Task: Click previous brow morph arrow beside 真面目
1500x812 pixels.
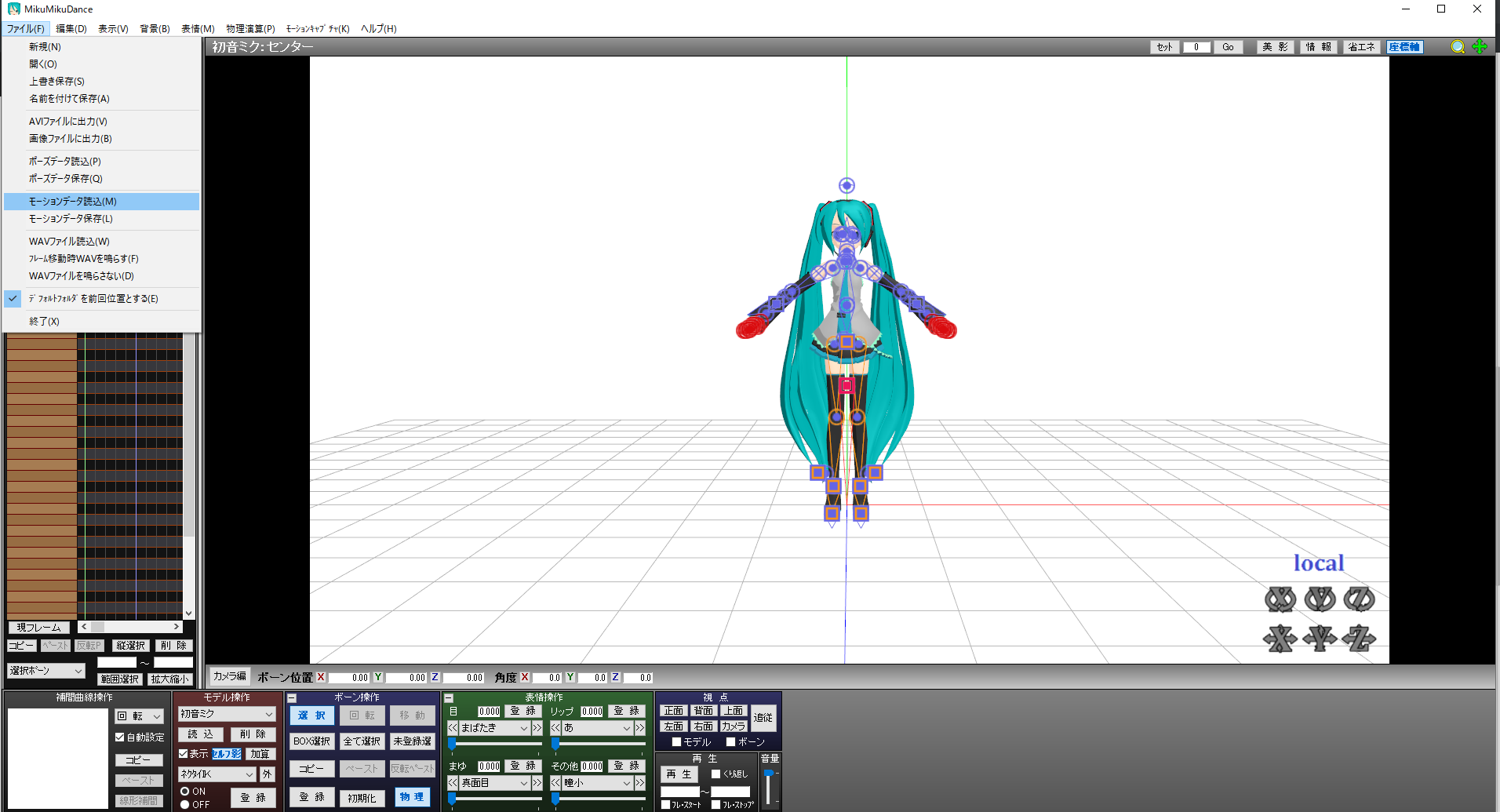Action: pyautogui.click(x=453, y=783)
